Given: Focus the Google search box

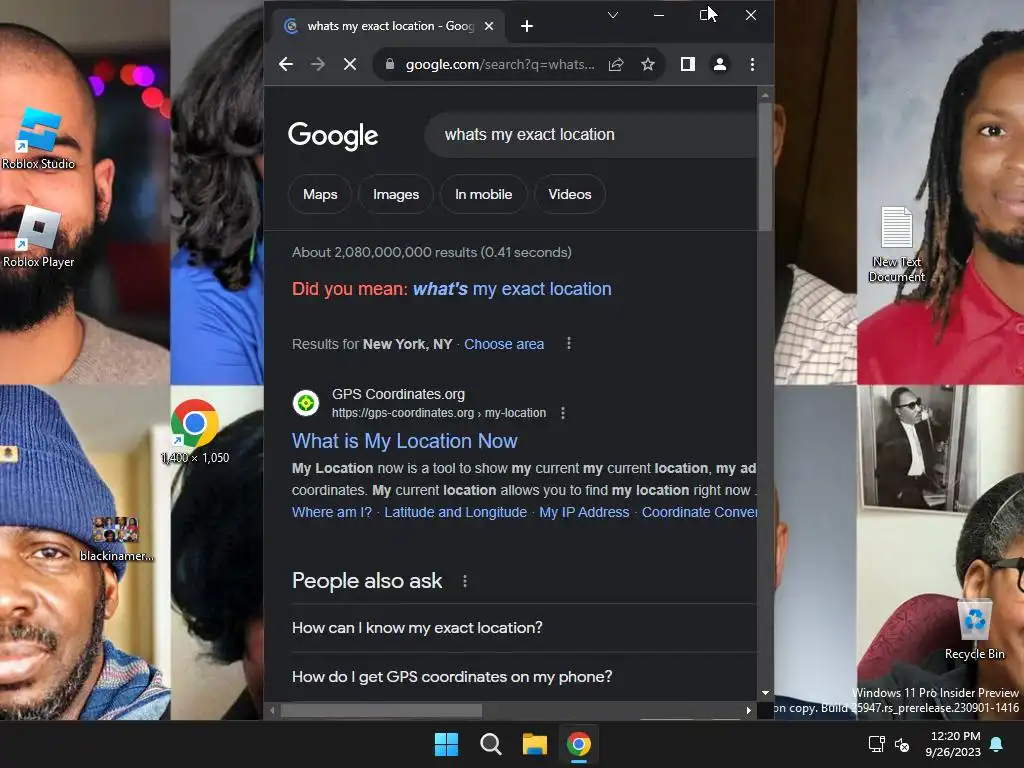Looking at the screenshot, I should (591, 135).
